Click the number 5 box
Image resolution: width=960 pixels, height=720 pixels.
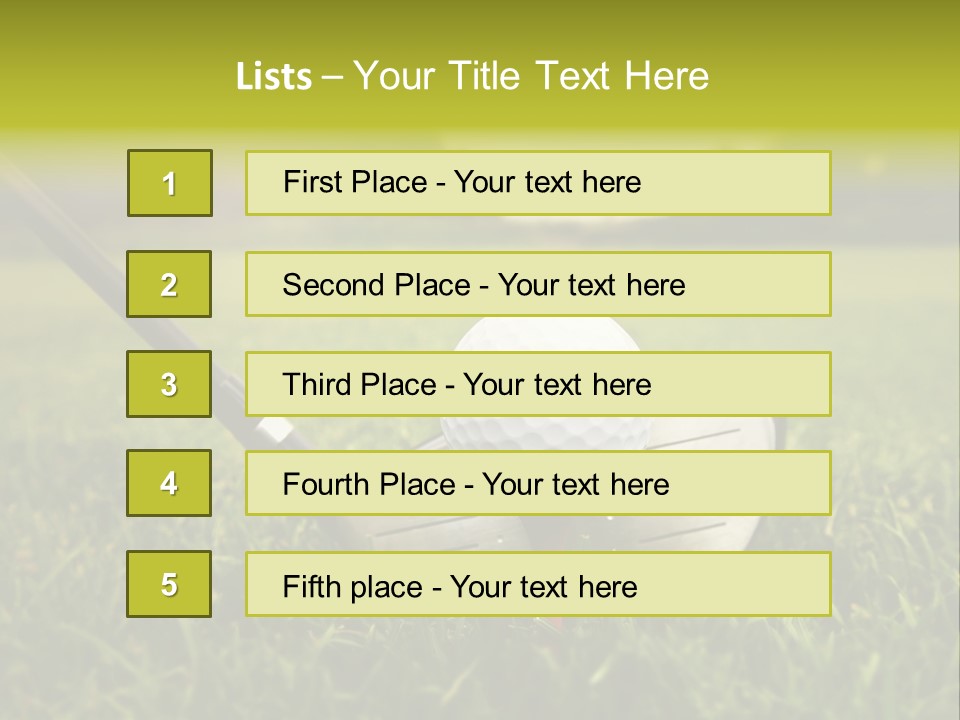(x=169, y=584)
